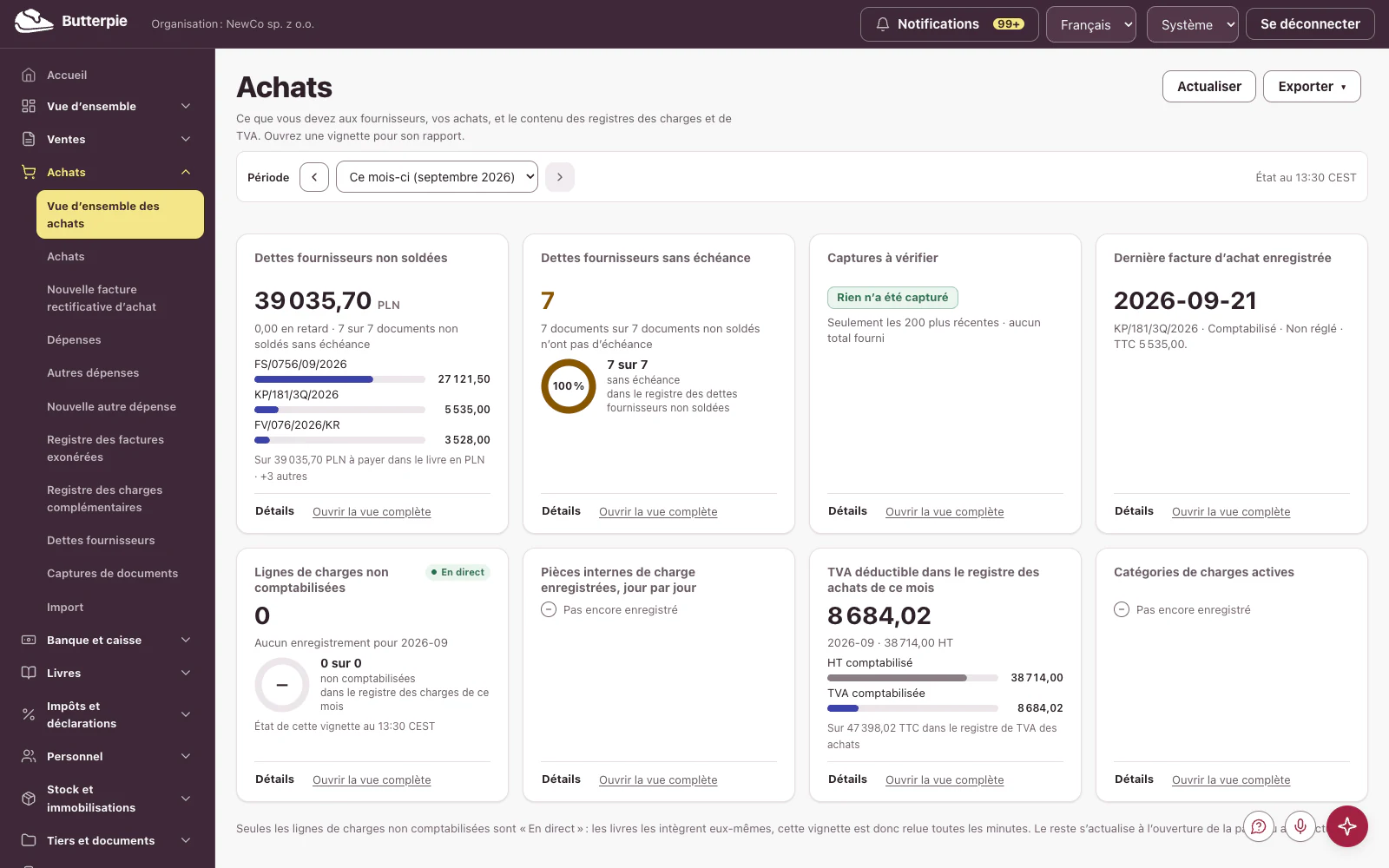Open the Français language dropdown
The height and width of the screenshot is (868, 1389).
tap(1091, 24)
